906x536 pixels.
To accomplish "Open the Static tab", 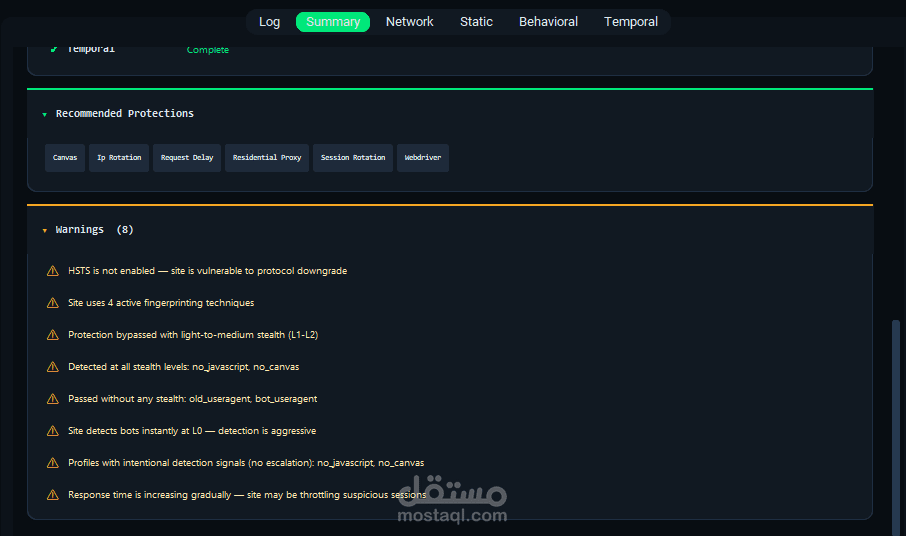I will pyautogui.click(x=476, y=22).
